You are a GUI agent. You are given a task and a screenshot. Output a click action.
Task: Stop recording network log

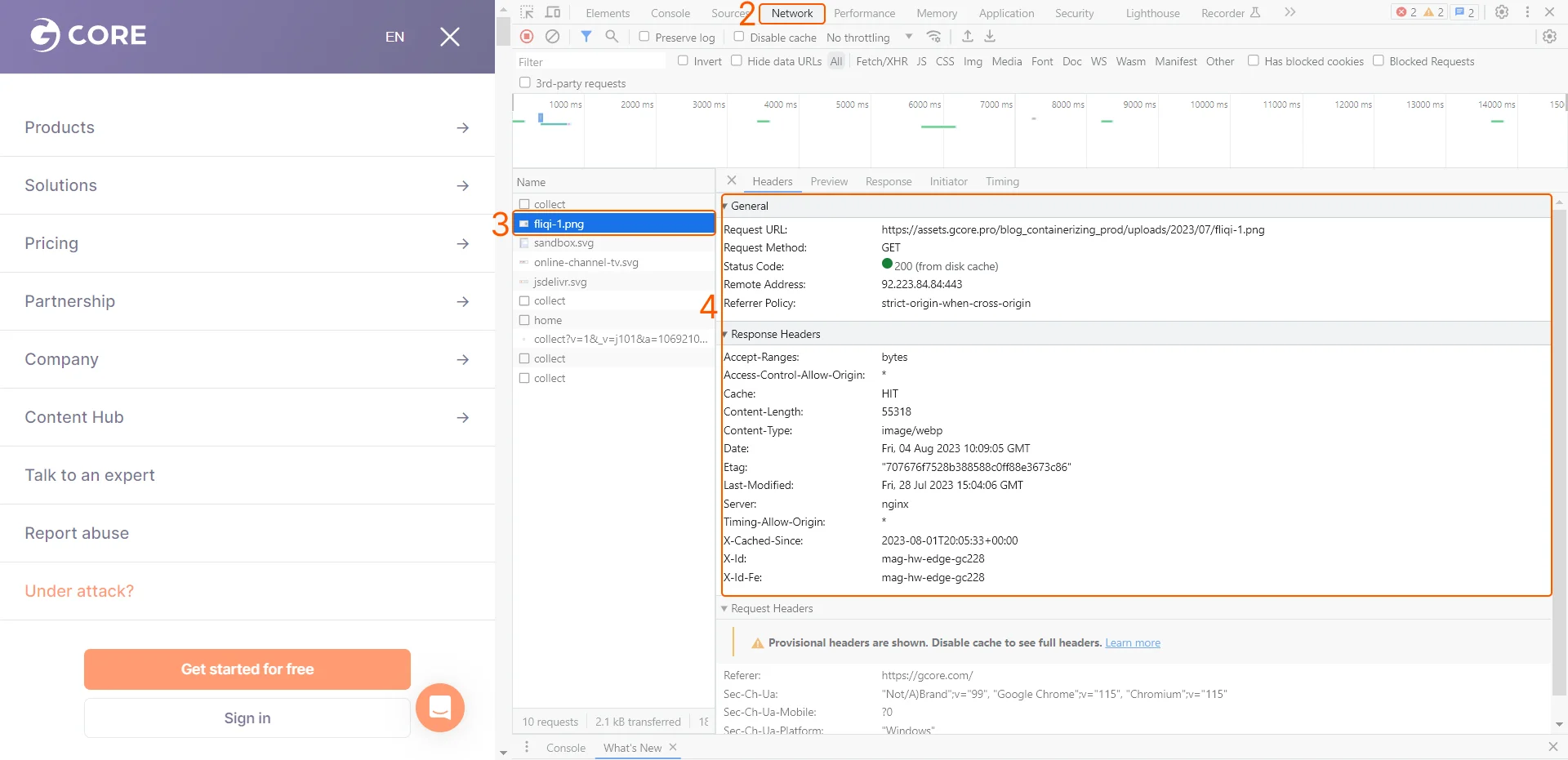pos(527,37)
